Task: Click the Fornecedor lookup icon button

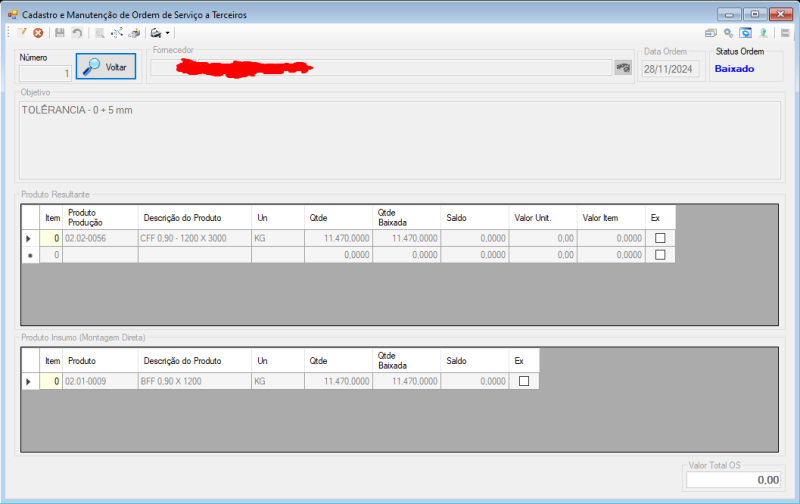Action: (623, 67)
